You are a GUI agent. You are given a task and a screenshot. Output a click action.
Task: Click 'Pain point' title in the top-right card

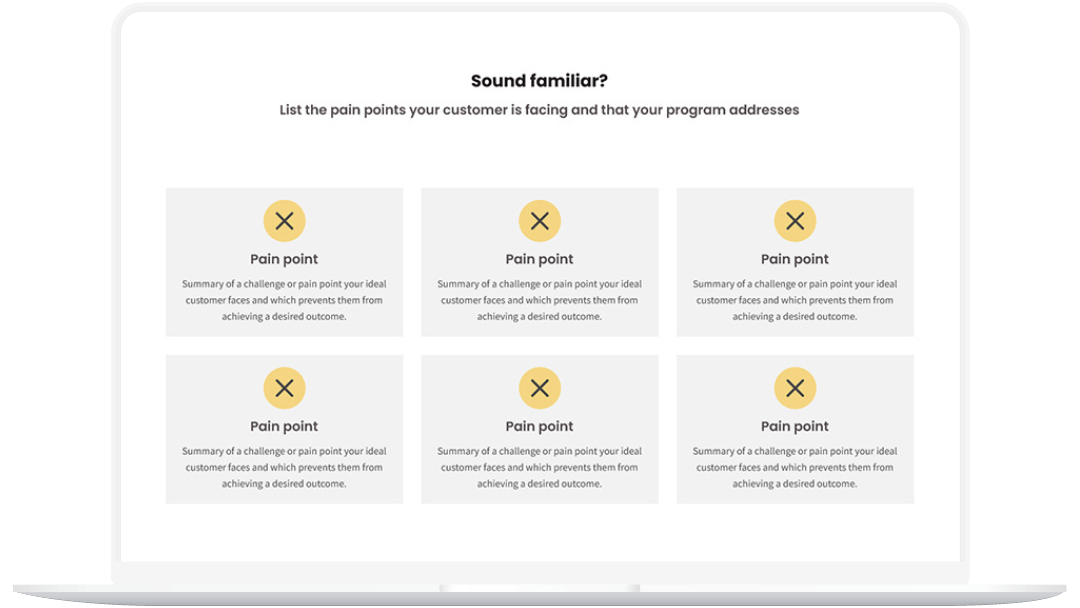pos(795,260)
